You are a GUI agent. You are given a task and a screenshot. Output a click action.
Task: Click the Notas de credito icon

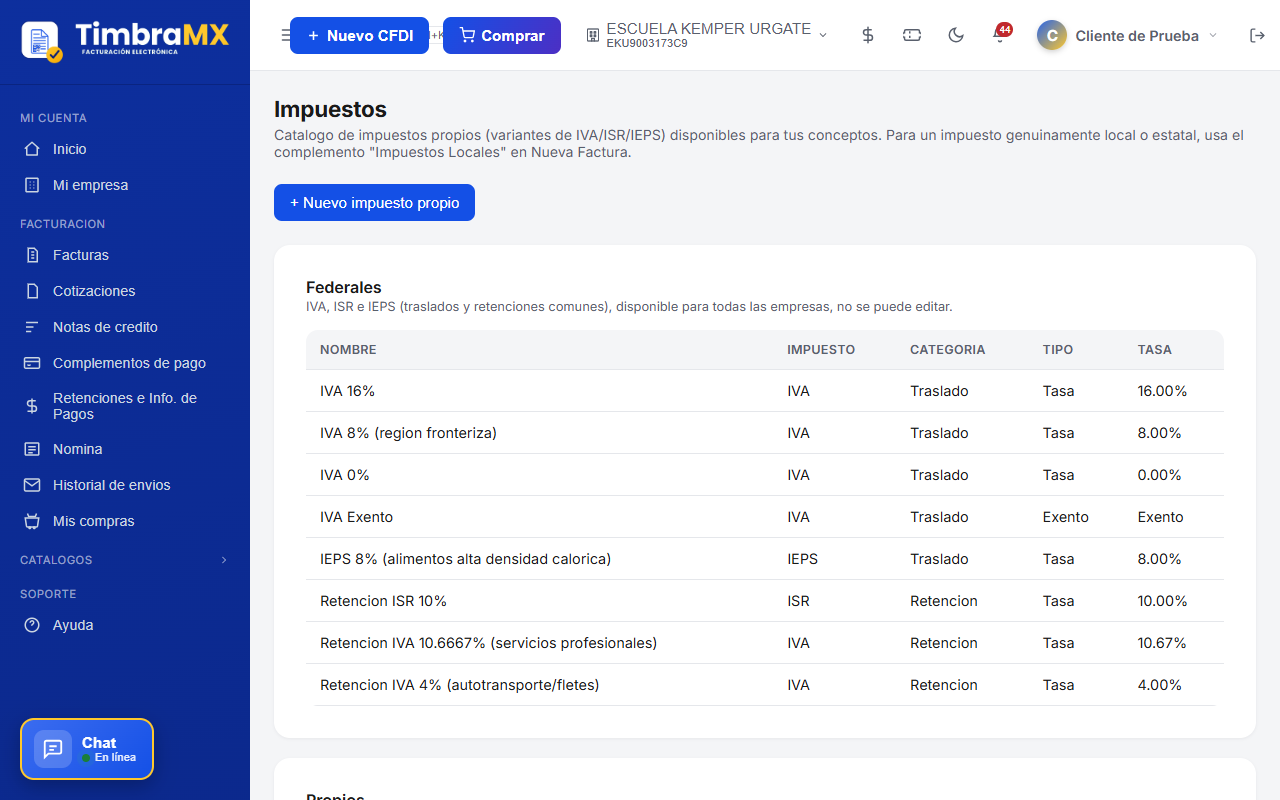[32, 327]
